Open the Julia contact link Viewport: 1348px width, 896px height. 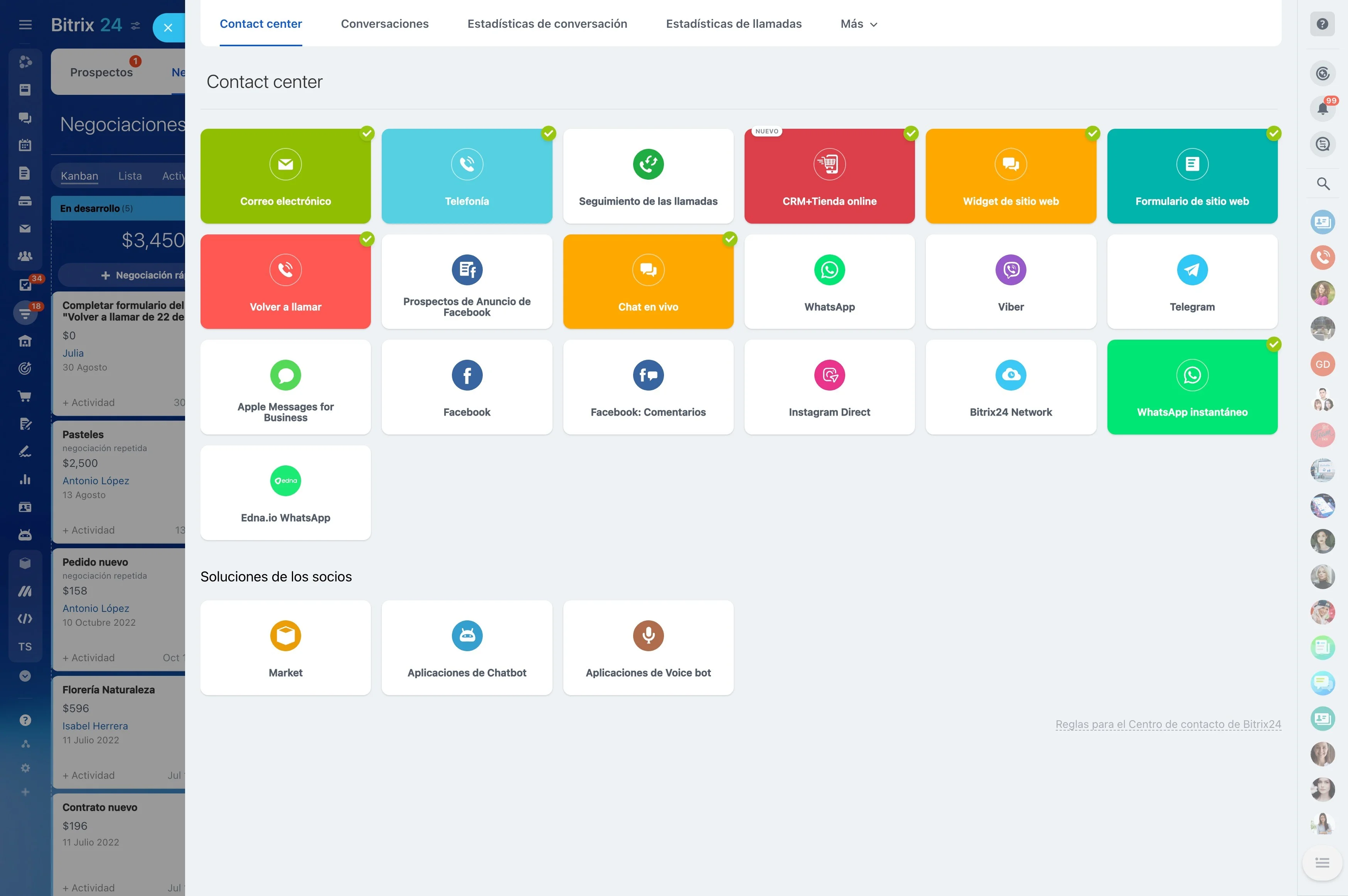point(73,353)
